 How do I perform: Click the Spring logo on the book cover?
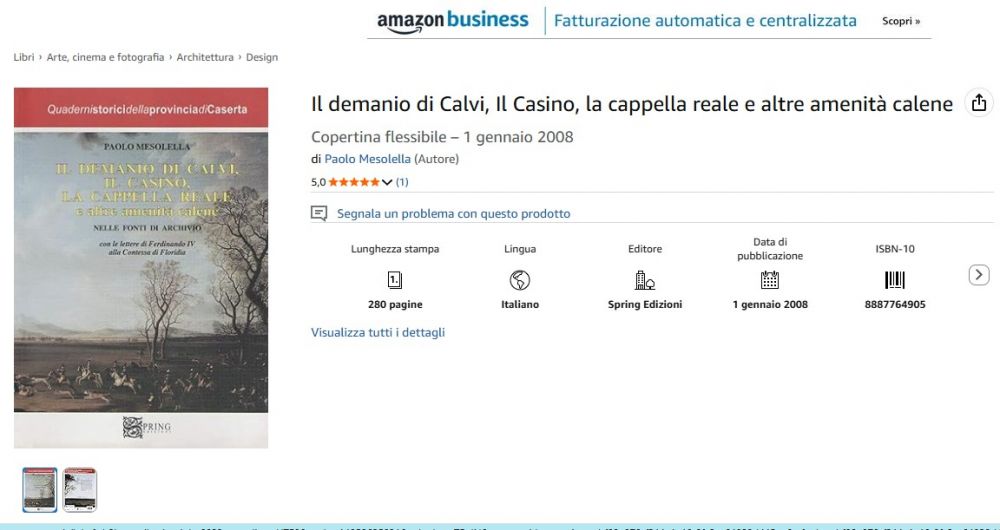coord(146,427)
